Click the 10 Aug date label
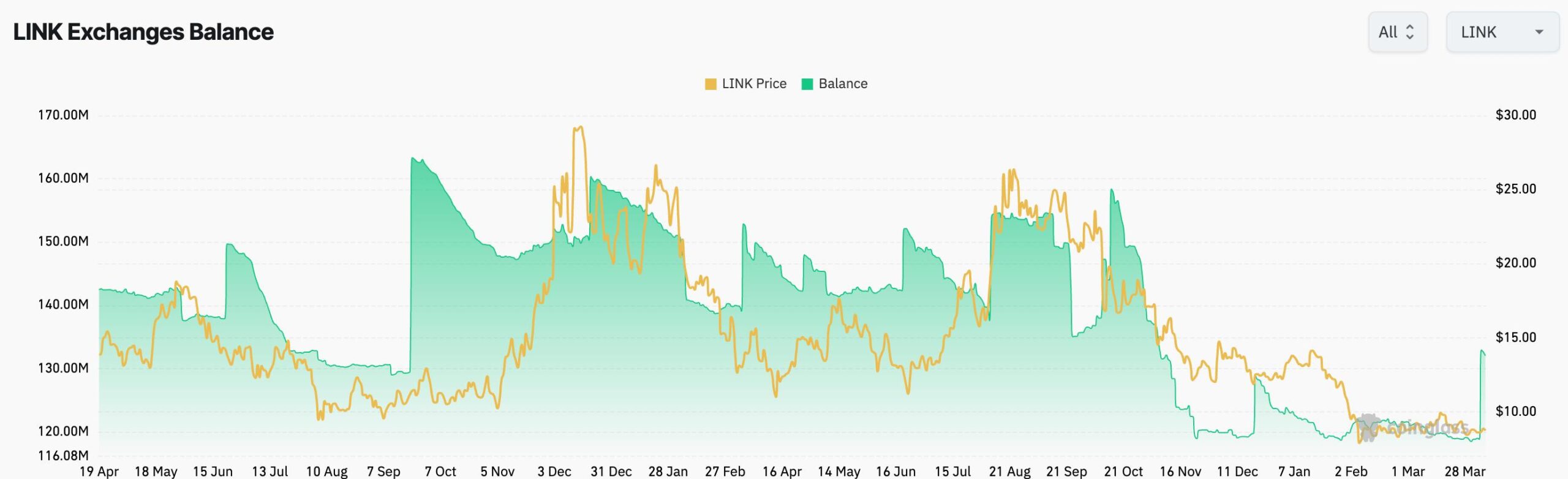Screen dimensions: 1568x479 327,472
